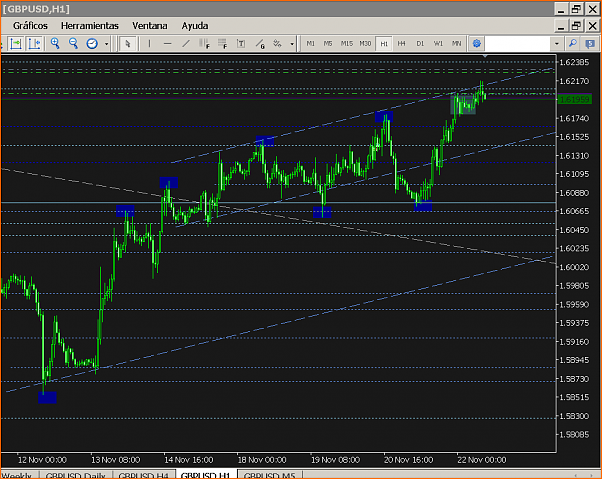Open the search box dropdown arrow
This screenshot has width=602, height=479.
(557, 44)
